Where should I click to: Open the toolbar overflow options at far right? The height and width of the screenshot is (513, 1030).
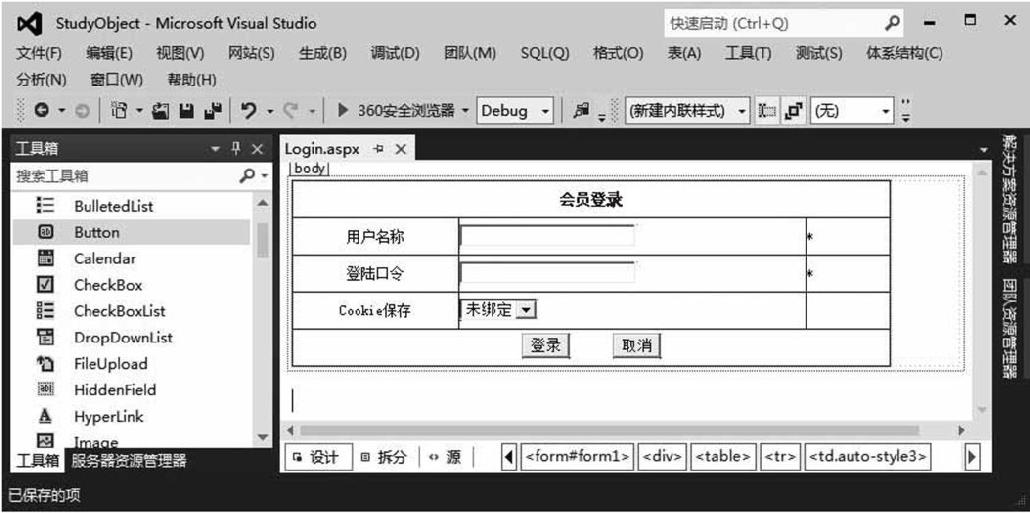906,111
